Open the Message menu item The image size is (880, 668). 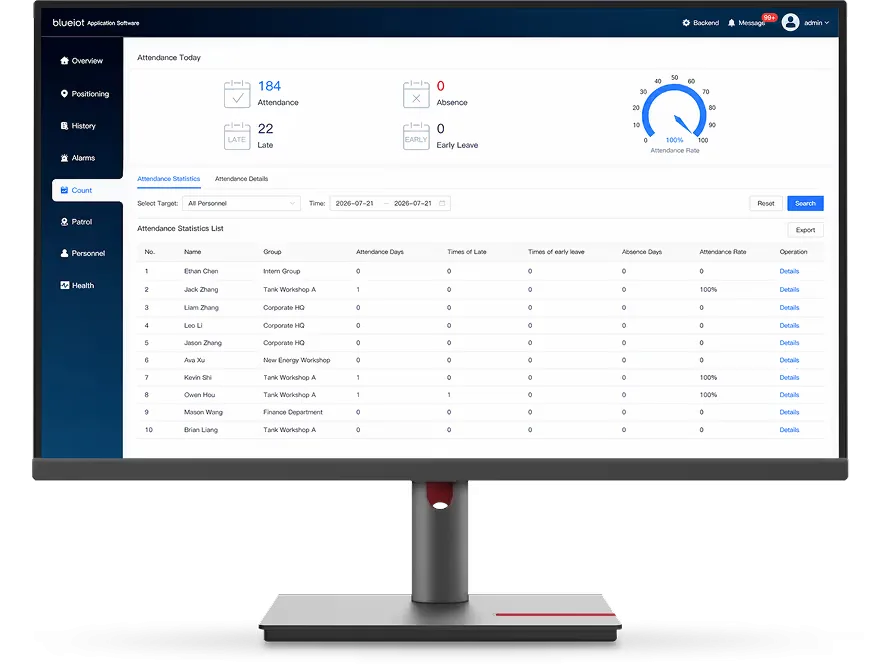[747, 23]
